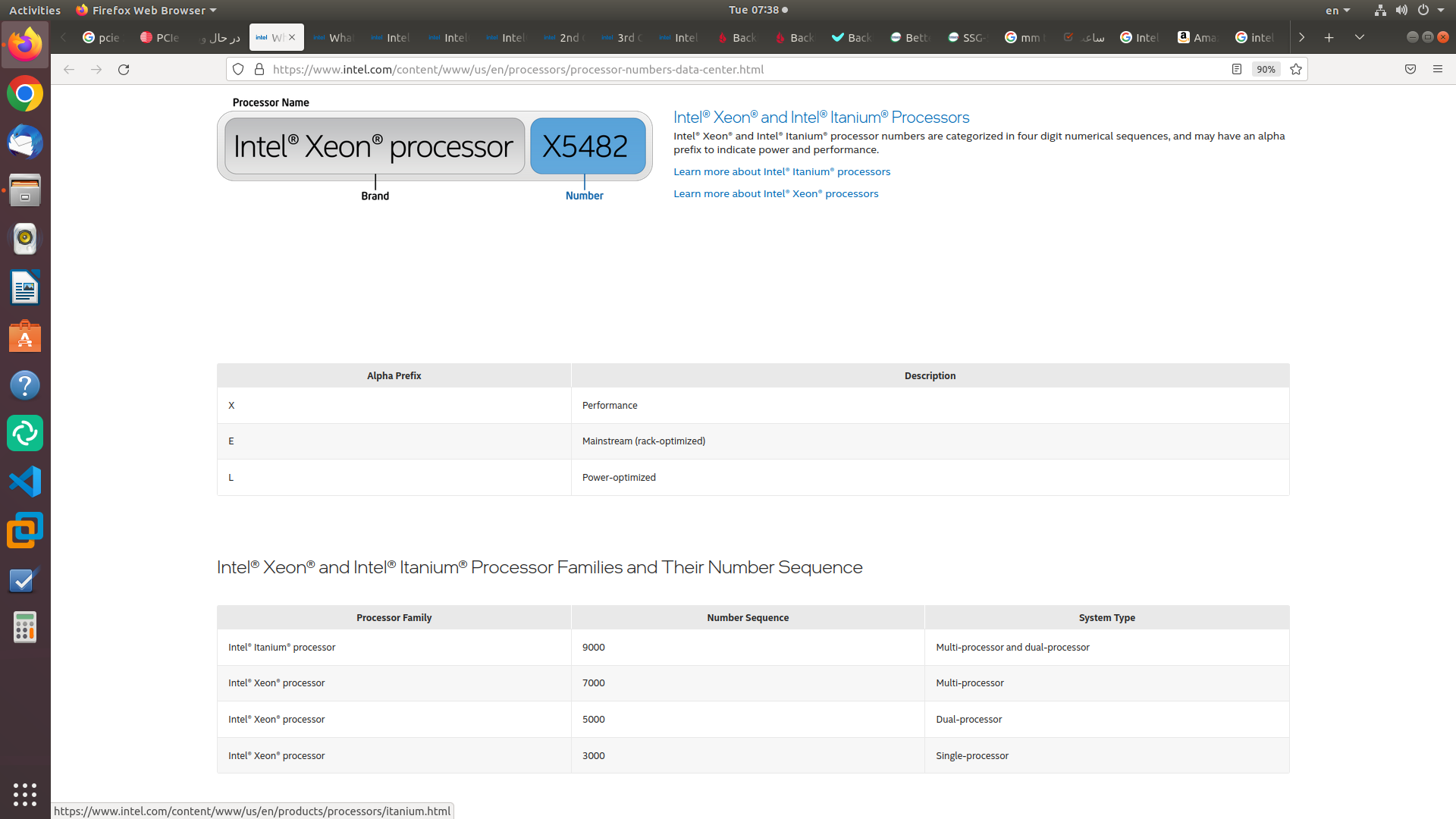Switch to the PCIe tab
This screenshot has height=819, width=1456.
tap(160, 37)
